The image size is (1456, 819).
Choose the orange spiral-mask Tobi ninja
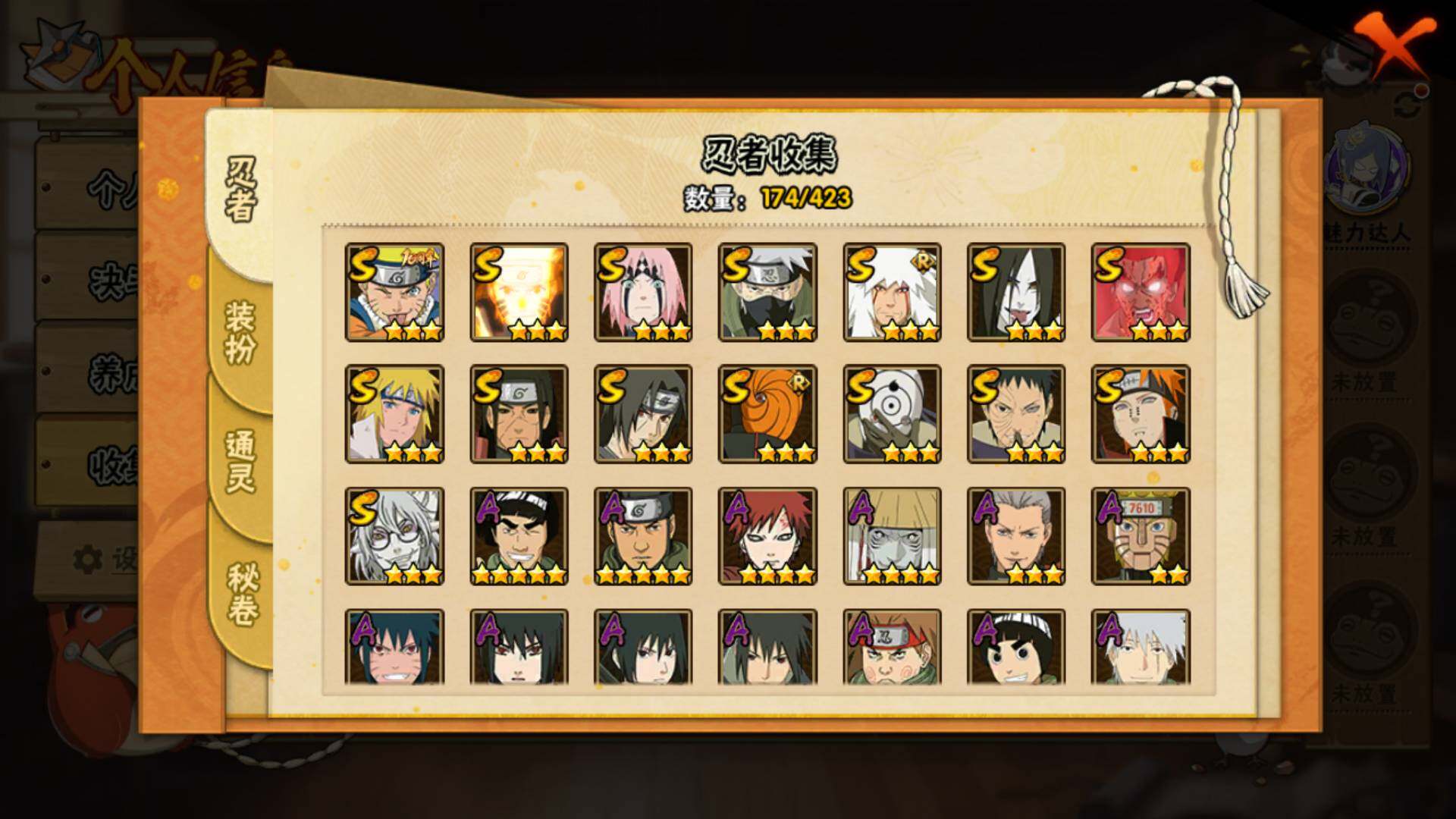click(767, 414)
